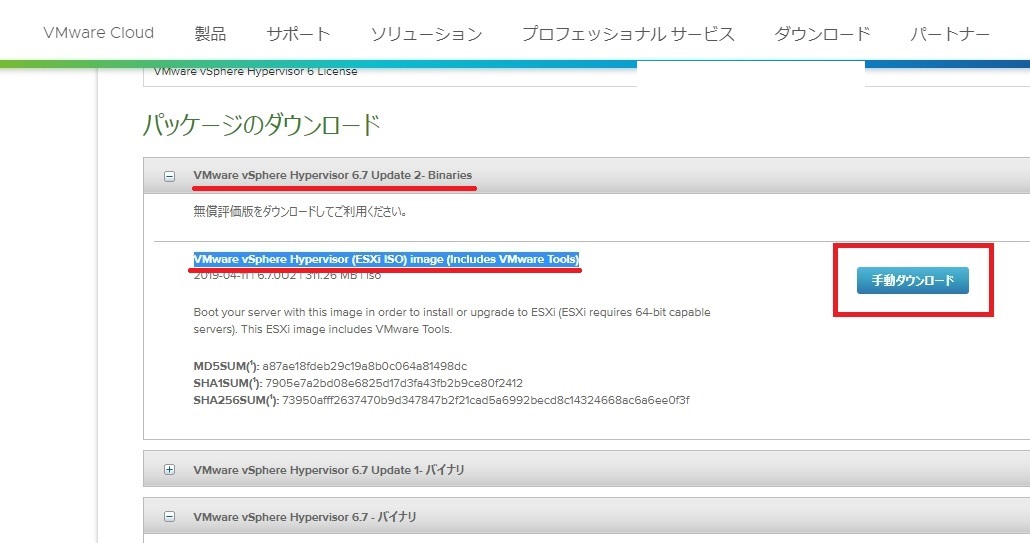This screenshot has height=543, width=1030.
Task: Click the 無償評価版をダウンロード text
Action: [x=300, y=211]
